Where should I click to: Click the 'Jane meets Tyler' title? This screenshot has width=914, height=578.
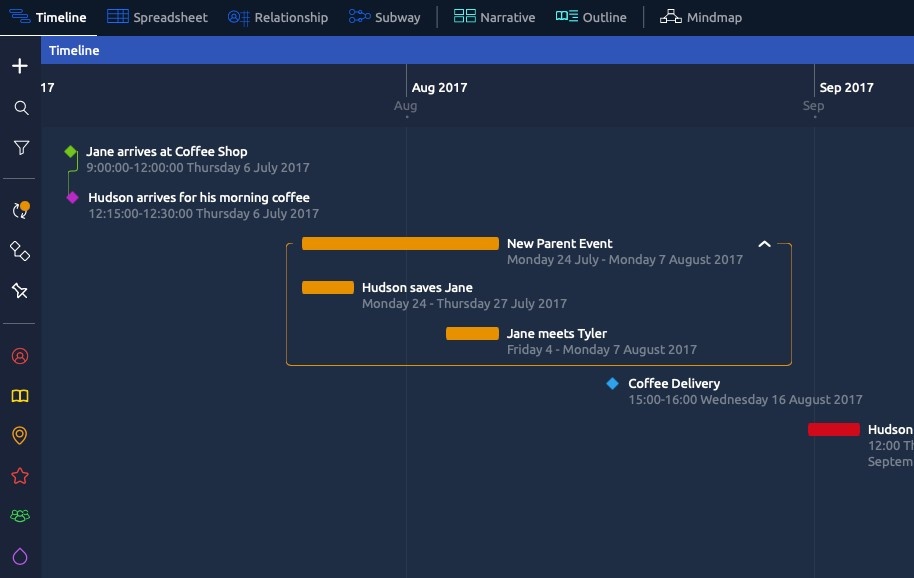point(557,333)
